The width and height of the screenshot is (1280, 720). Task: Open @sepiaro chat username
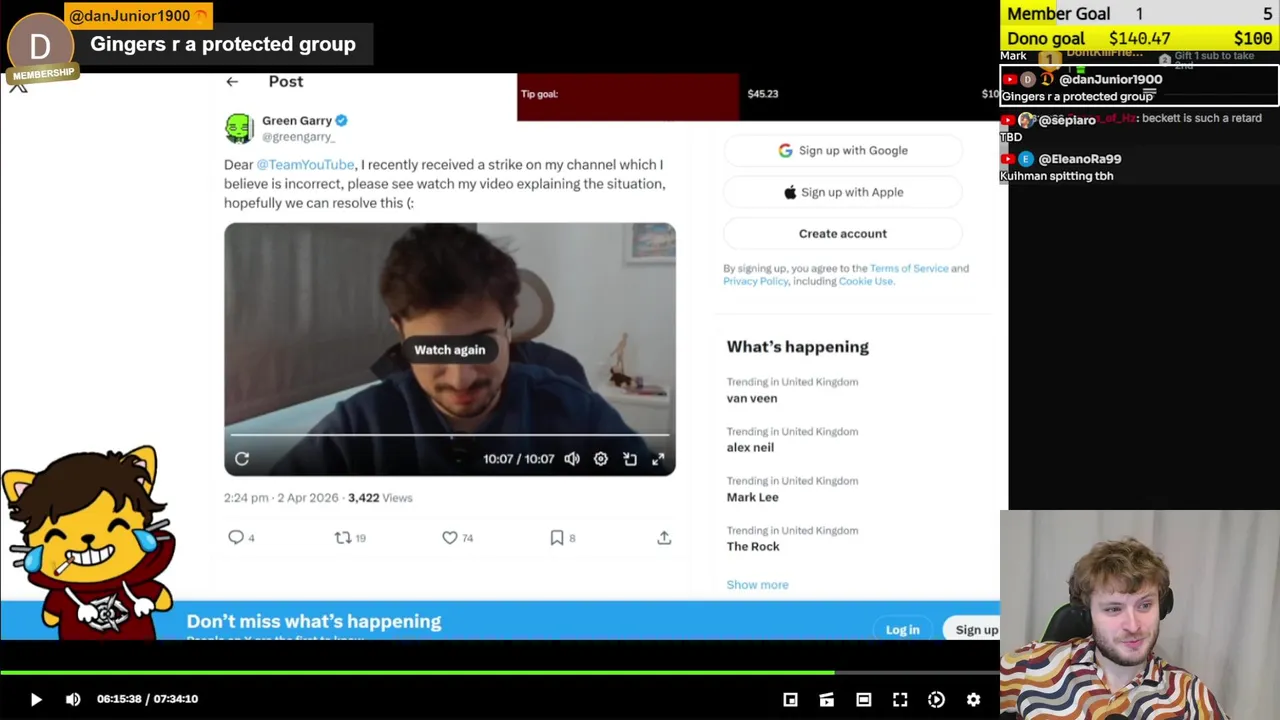point(1067,120)
